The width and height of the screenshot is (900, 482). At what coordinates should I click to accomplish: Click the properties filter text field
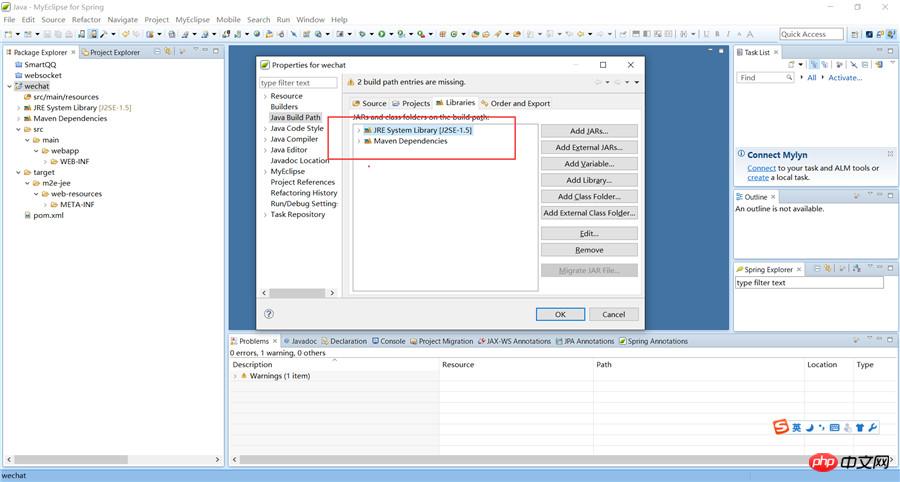(x=298, y=83)
